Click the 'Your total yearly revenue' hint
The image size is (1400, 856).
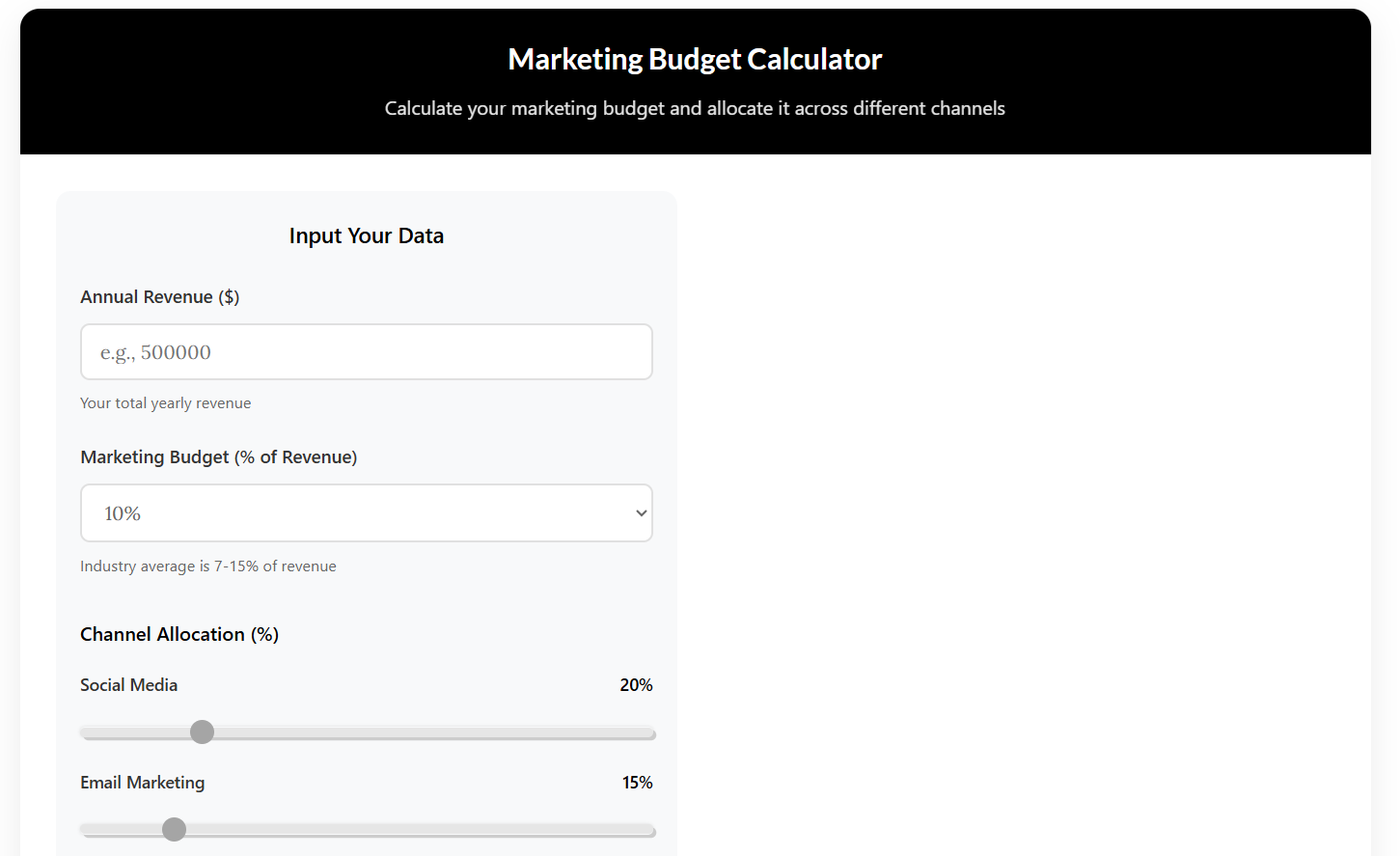(x=166, y=403)
